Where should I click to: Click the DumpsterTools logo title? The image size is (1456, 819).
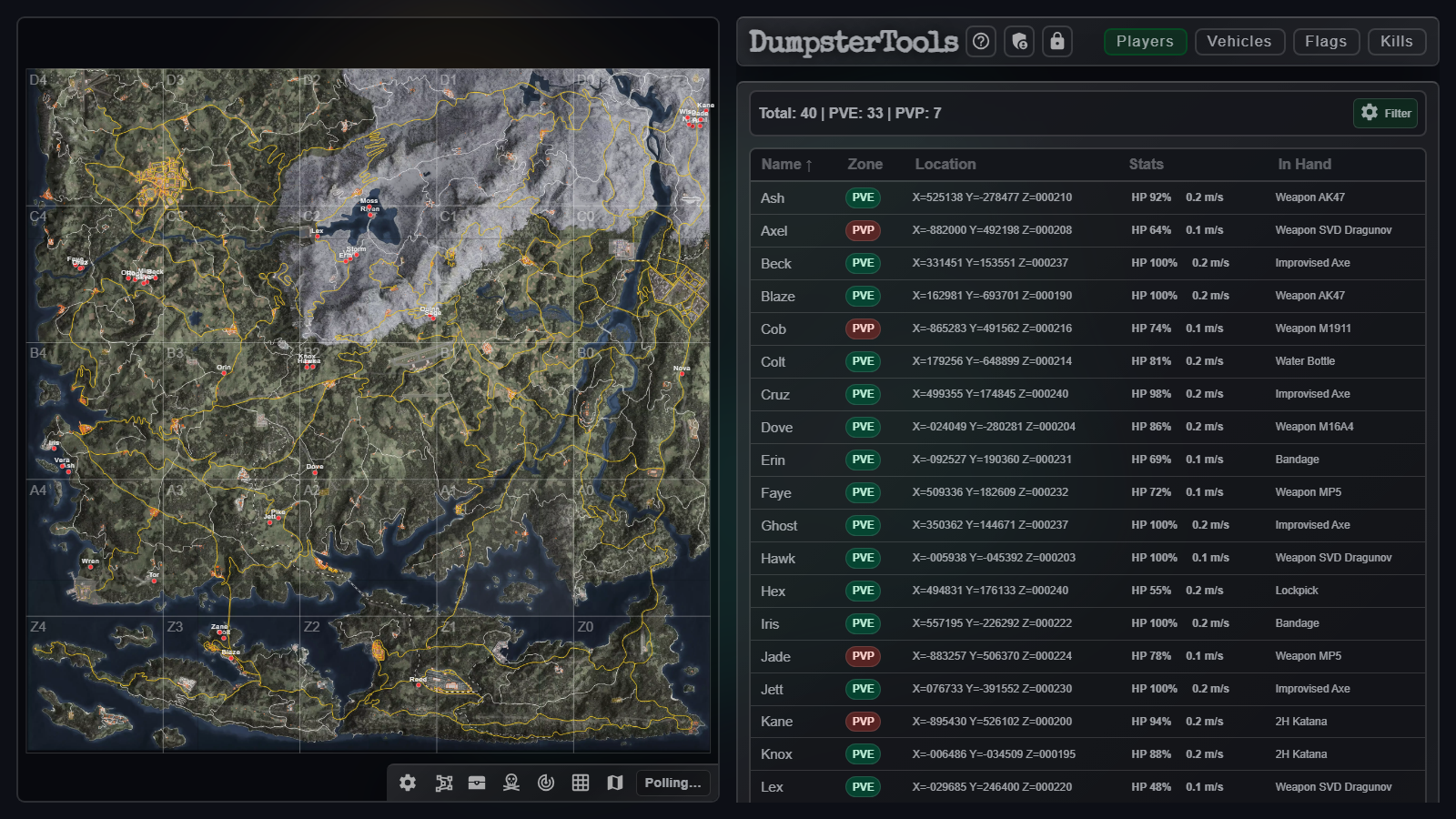854,41
